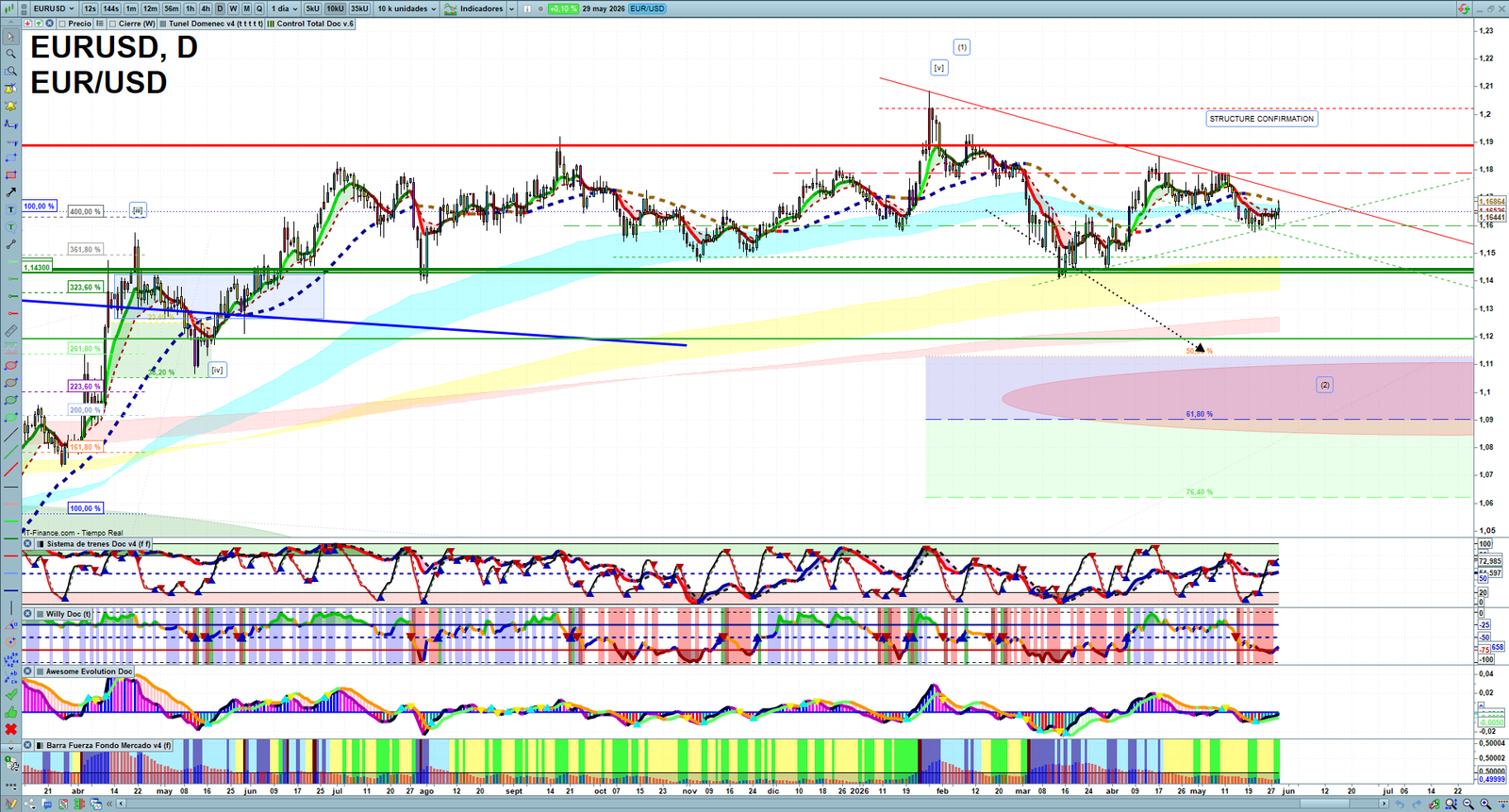
Task: Select the text label tool (T)
Action: (x=10, y=209)
